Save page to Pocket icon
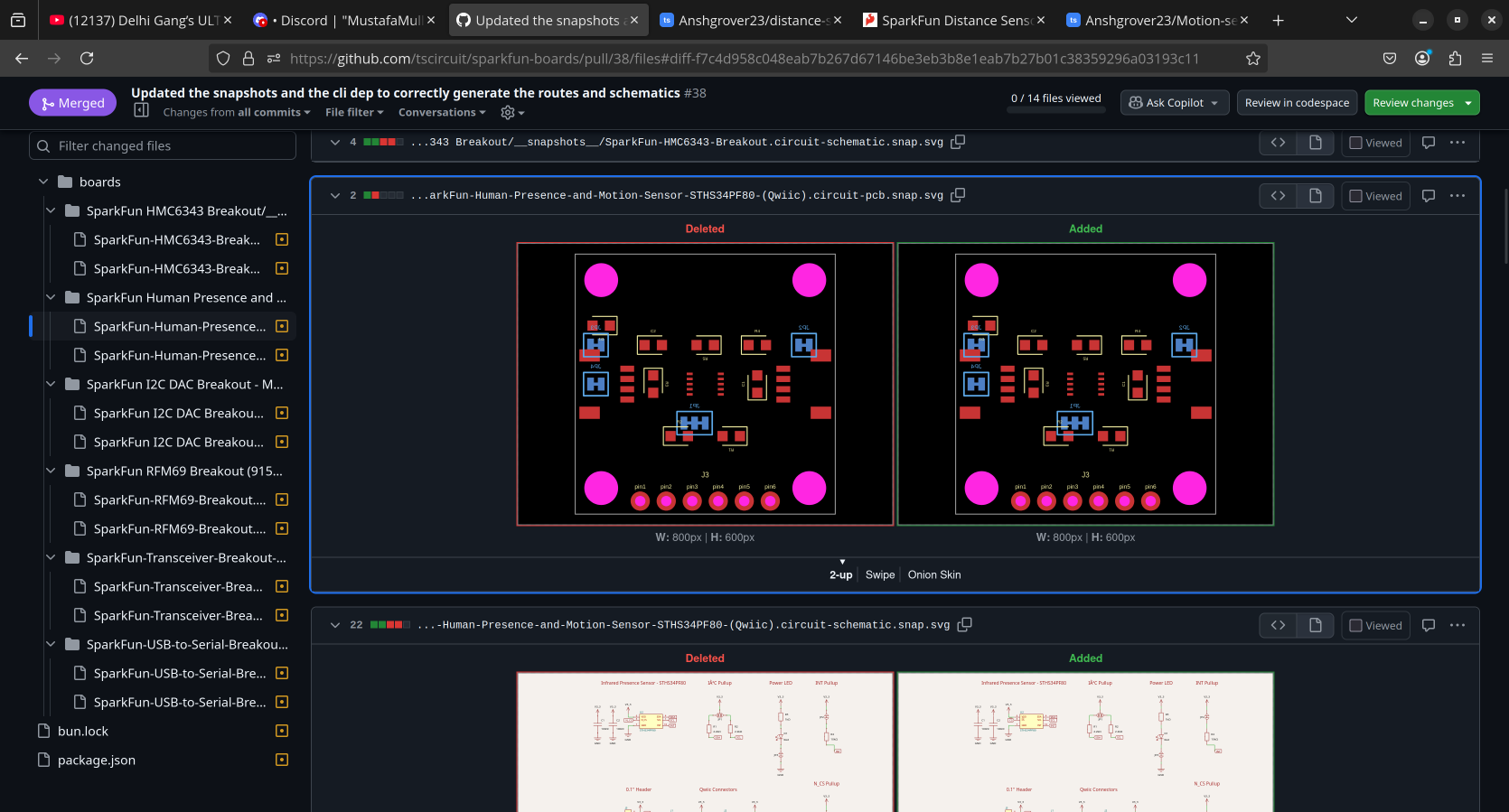The image size is (1509, 812). 1390,58
